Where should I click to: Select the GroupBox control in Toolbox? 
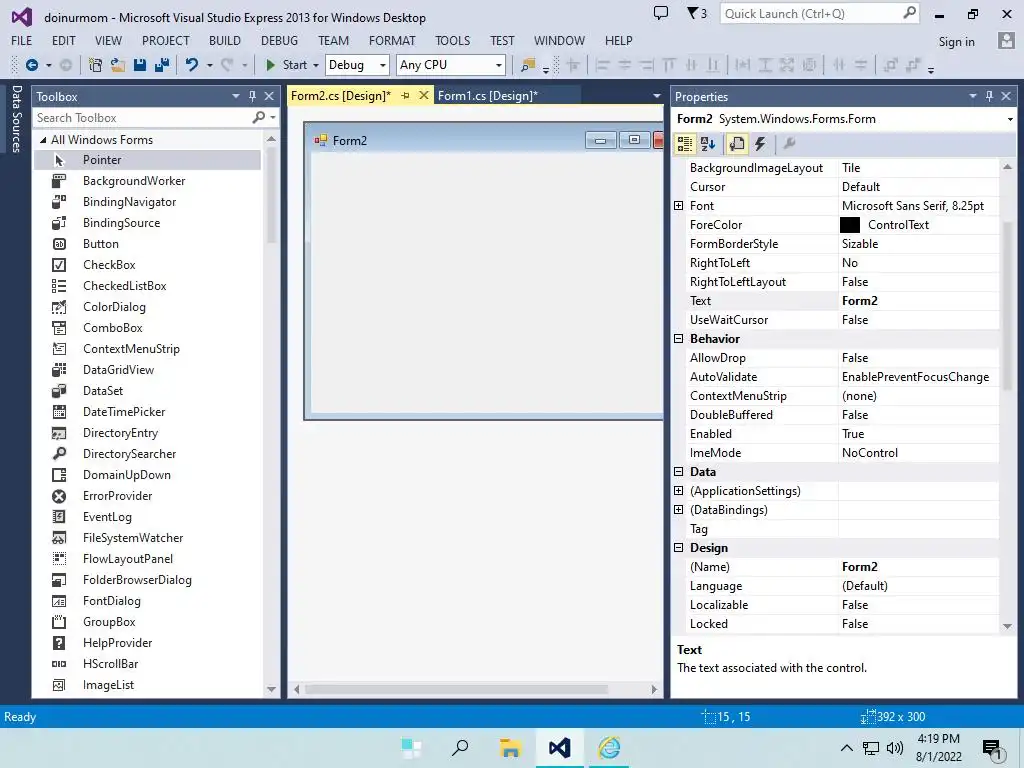pos(148,622)
